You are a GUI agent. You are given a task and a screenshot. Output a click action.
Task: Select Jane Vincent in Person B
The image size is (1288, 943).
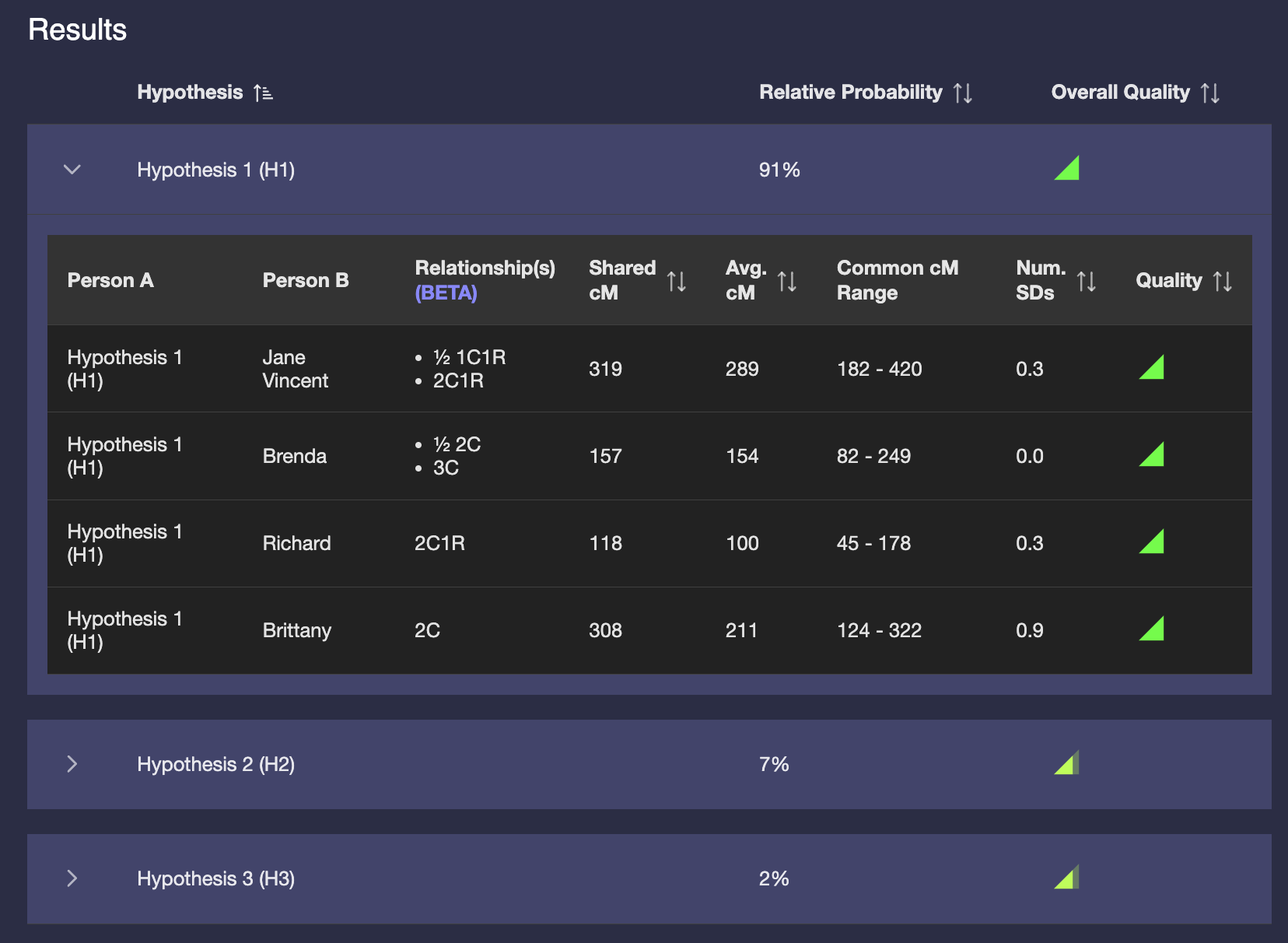[x=295, y=369]
